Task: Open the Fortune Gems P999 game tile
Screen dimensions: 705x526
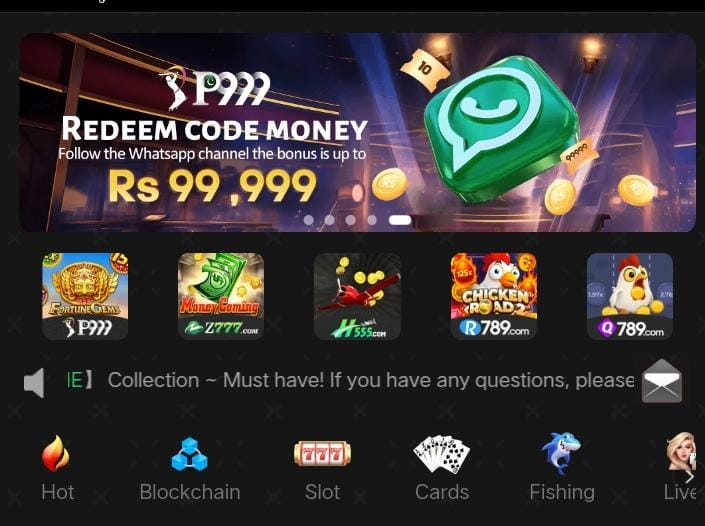Action: (85, 296)
